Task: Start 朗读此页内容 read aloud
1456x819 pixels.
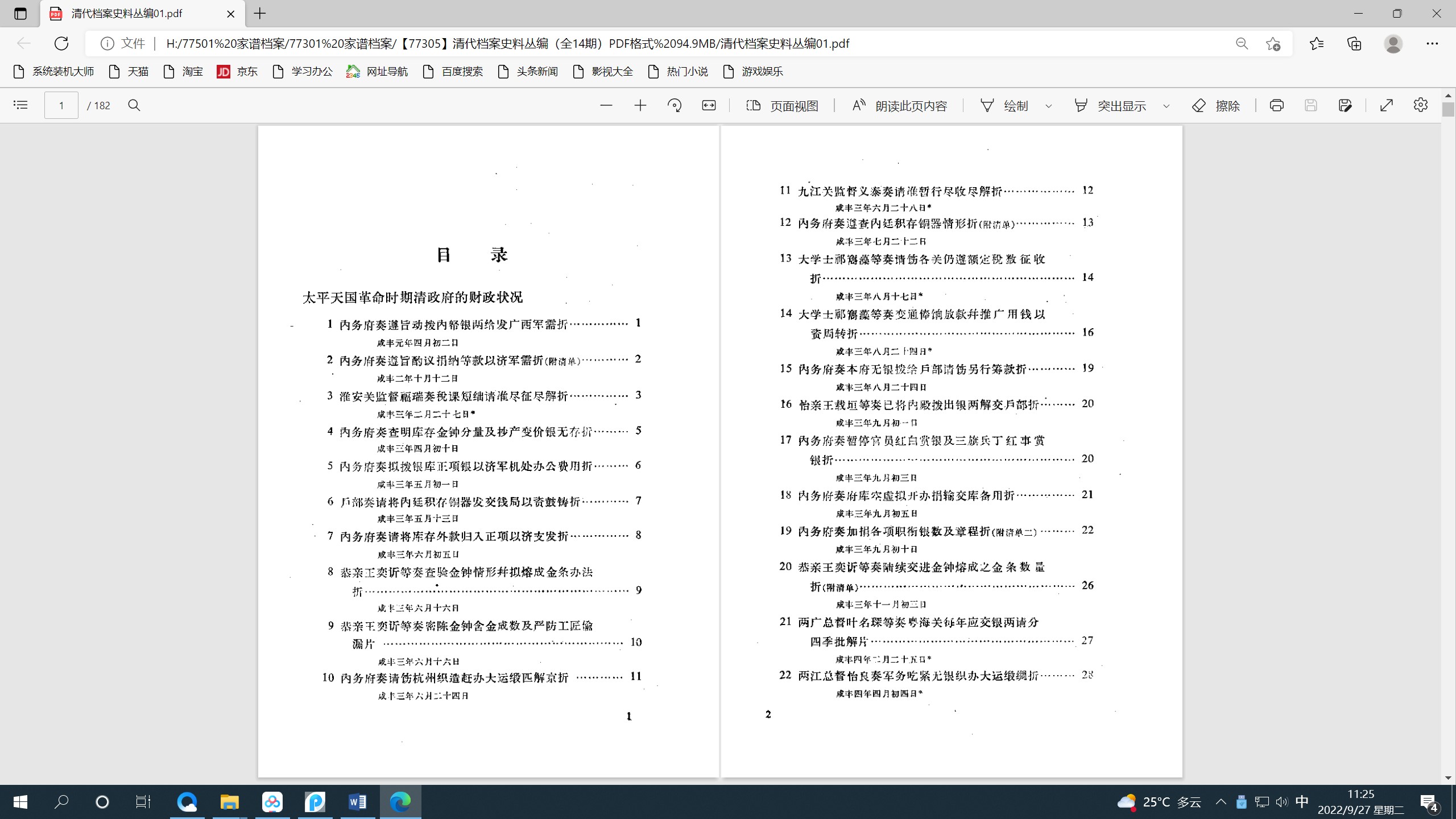Action: (x=900, y=106)
